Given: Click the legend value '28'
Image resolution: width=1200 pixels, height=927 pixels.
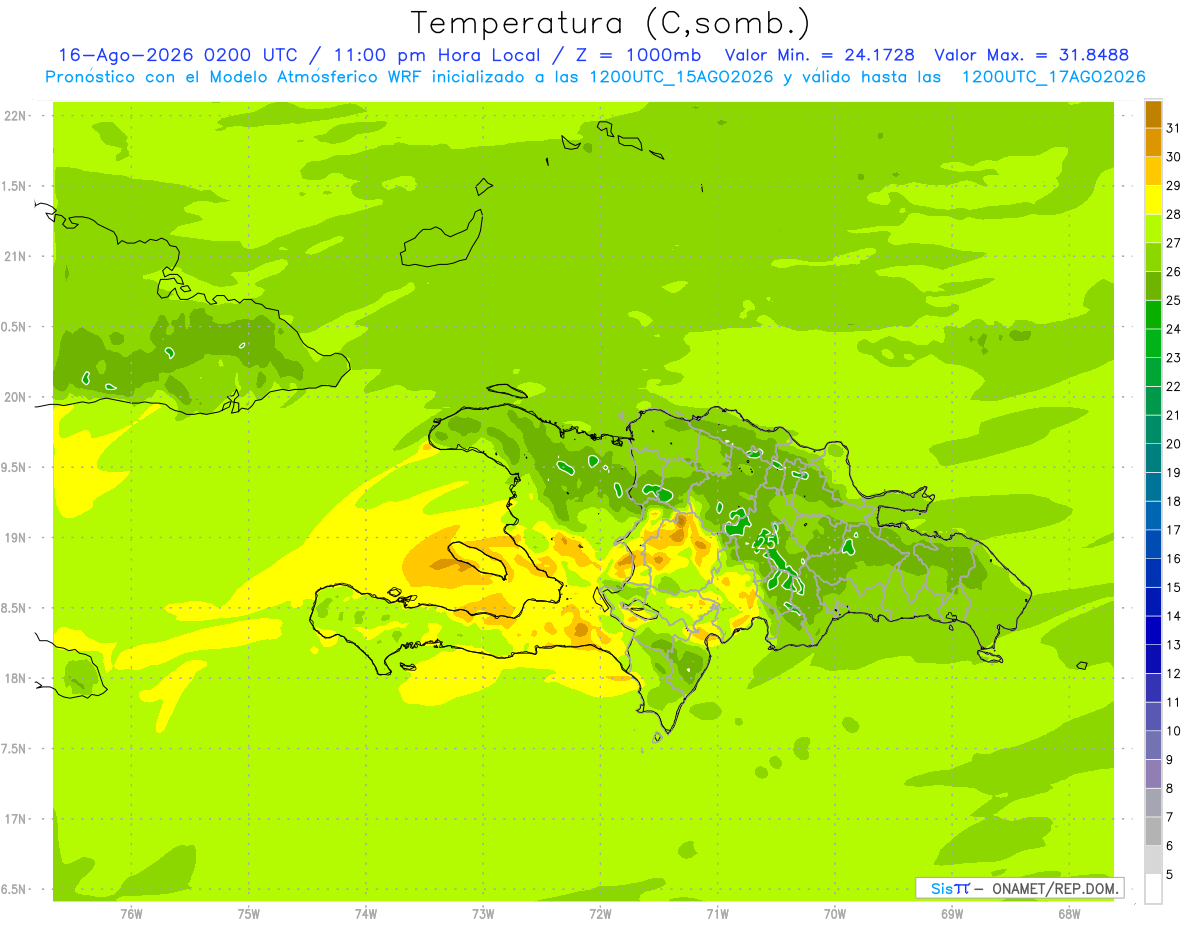Looking at the screenshot, I should coord(1174,214).
